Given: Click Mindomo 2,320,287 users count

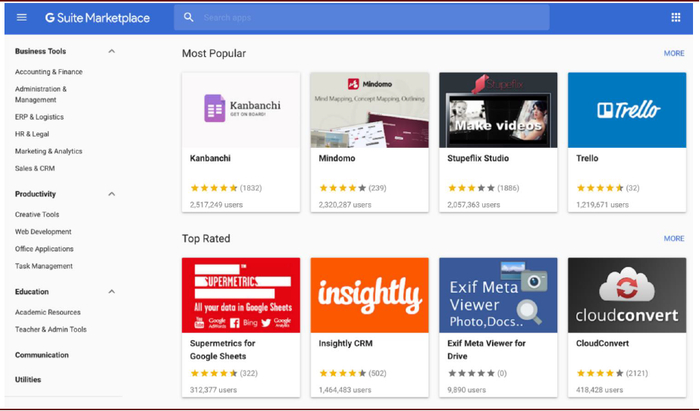Looking at the screenshot, I should pyautogui.click(x=345, y=205).
